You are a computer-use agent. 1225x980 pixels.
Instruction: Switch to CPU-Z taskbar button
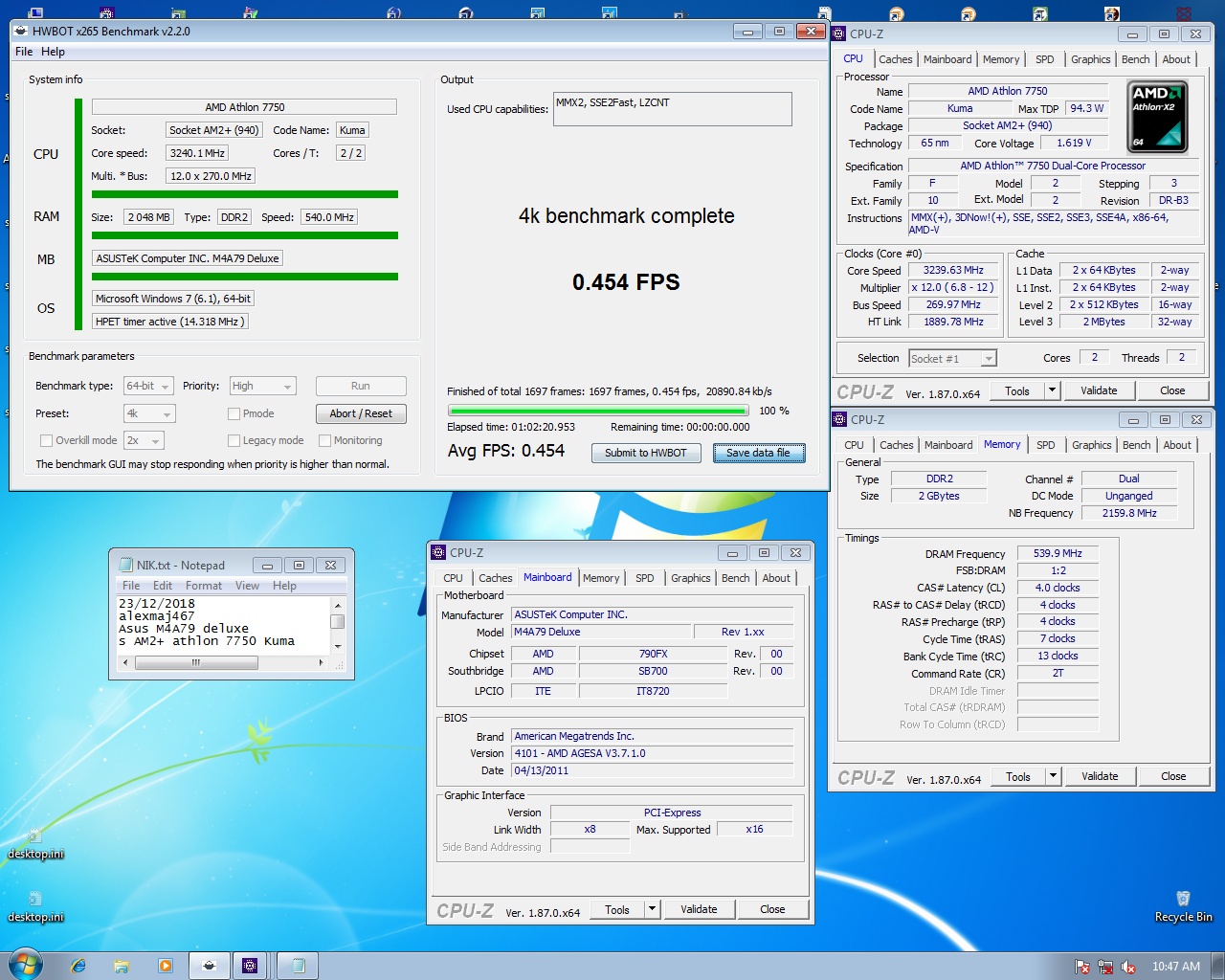[250, 966]
